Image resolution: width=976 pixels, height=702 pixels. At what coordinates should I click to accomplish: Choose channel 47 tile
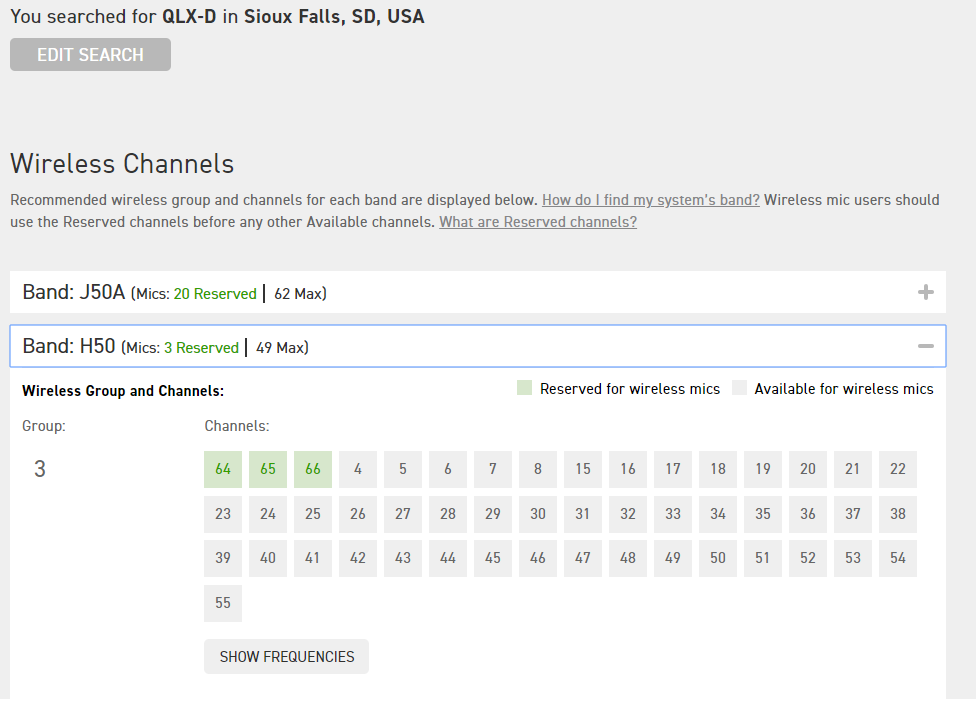coord(583,558)
